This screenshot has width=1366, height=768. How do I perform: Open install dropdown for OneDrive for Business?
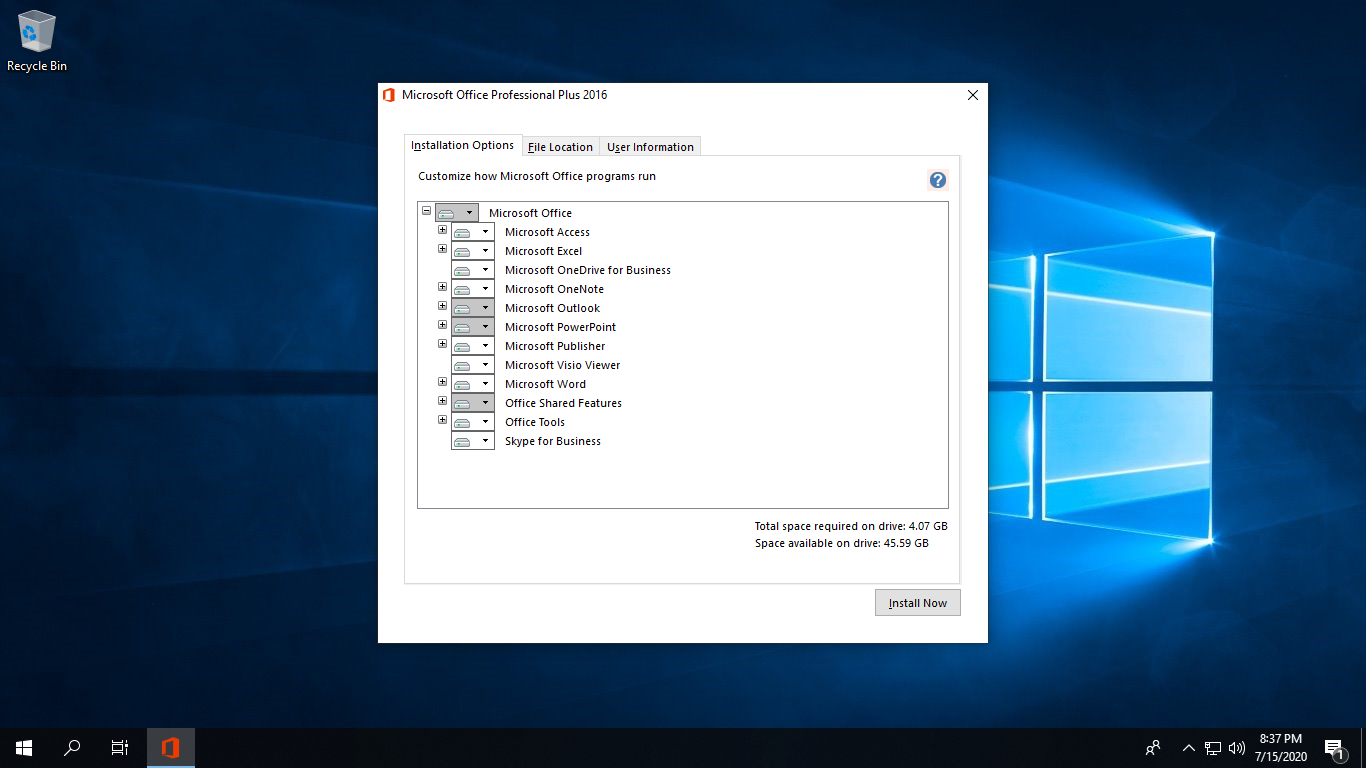[x=473, y=270]
